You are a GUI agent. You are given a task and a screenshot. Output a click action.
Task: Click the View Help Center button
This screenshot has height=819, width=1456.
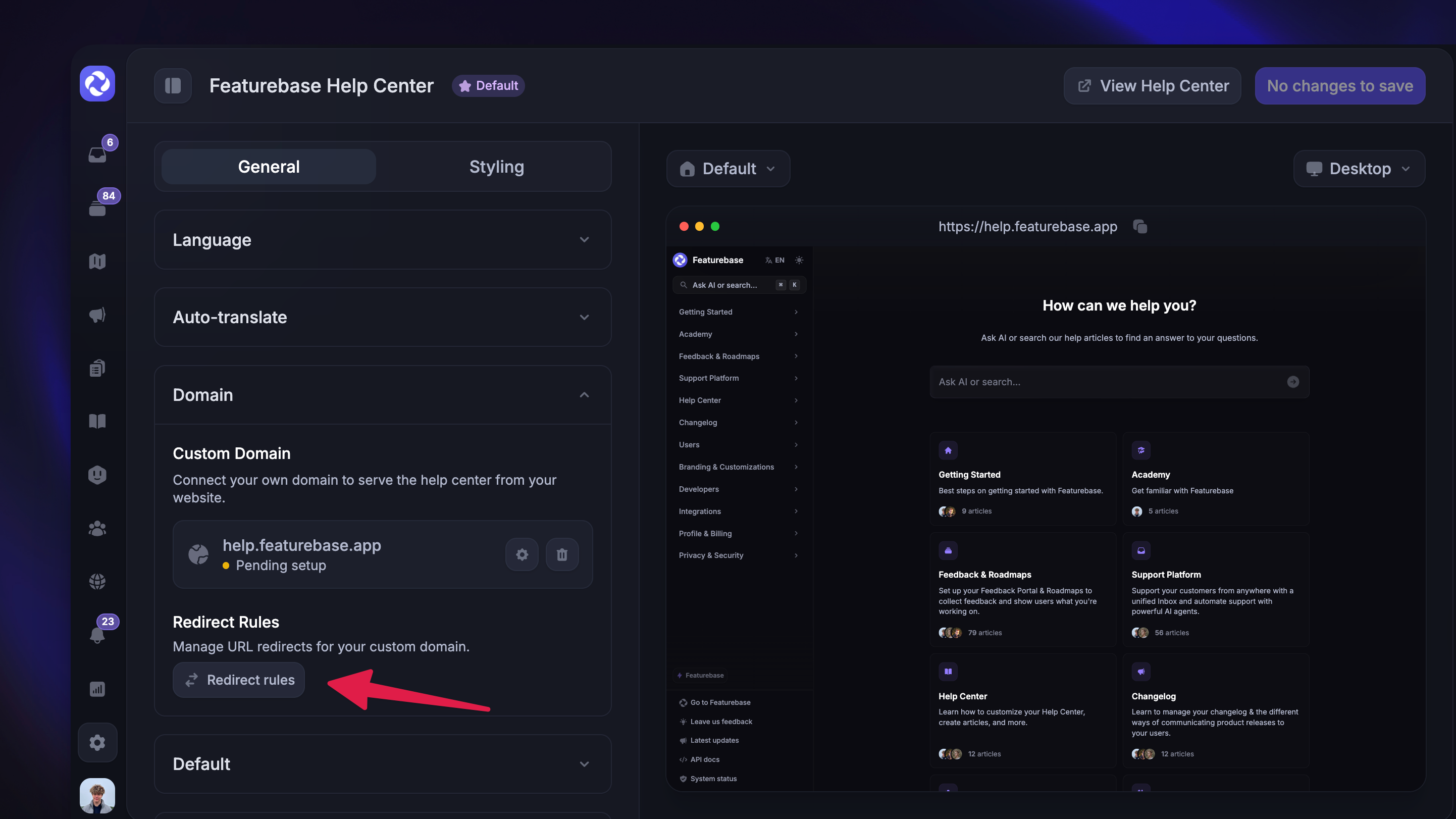(1152, 85)
